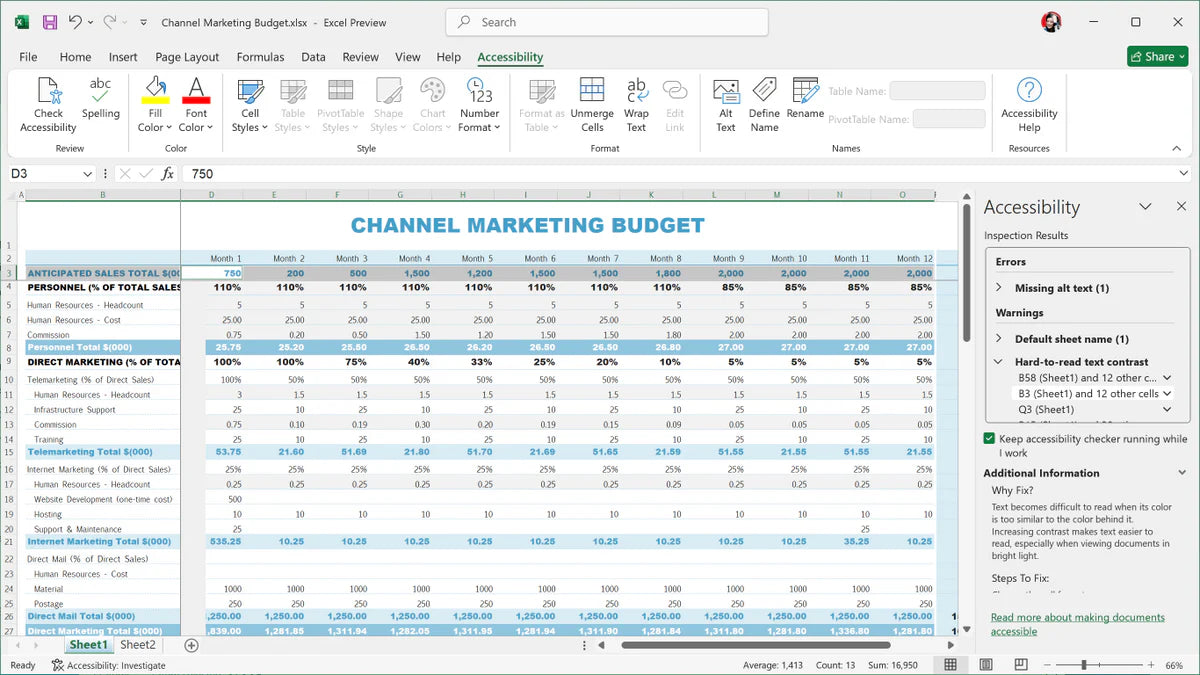Collapse Hard-to-read text contrast warning
Image resolution: width=1200 pixels, height=675 pixels.
pos(999,362)
